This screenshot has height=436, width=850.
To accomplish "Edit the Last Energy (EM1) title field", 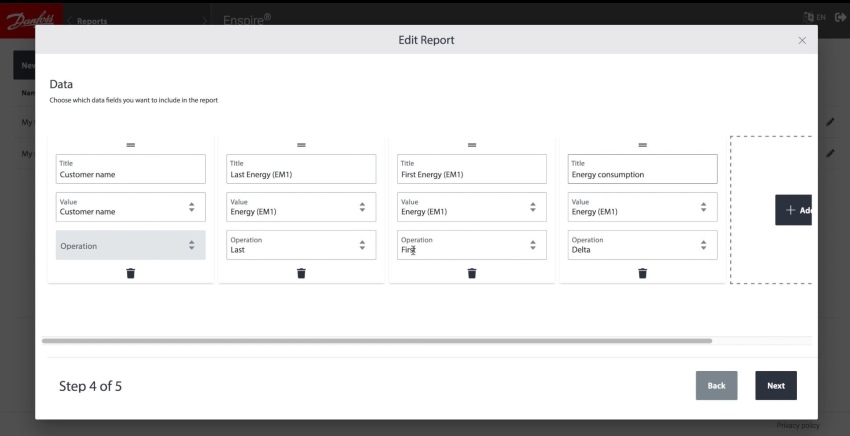I will point(301,169).
